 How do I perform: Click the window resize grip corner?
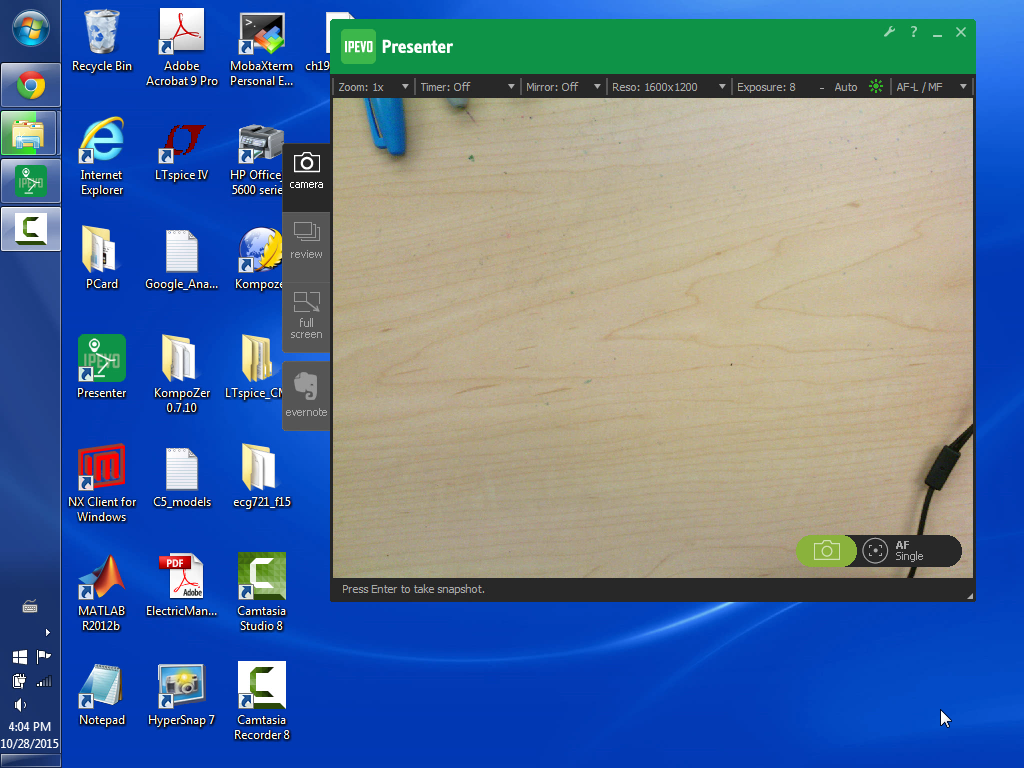[969, 596]
